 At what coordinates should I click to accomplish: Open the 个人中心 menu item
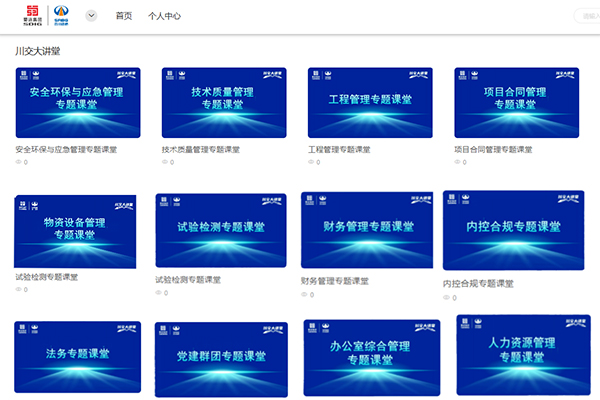click(165, 16)
